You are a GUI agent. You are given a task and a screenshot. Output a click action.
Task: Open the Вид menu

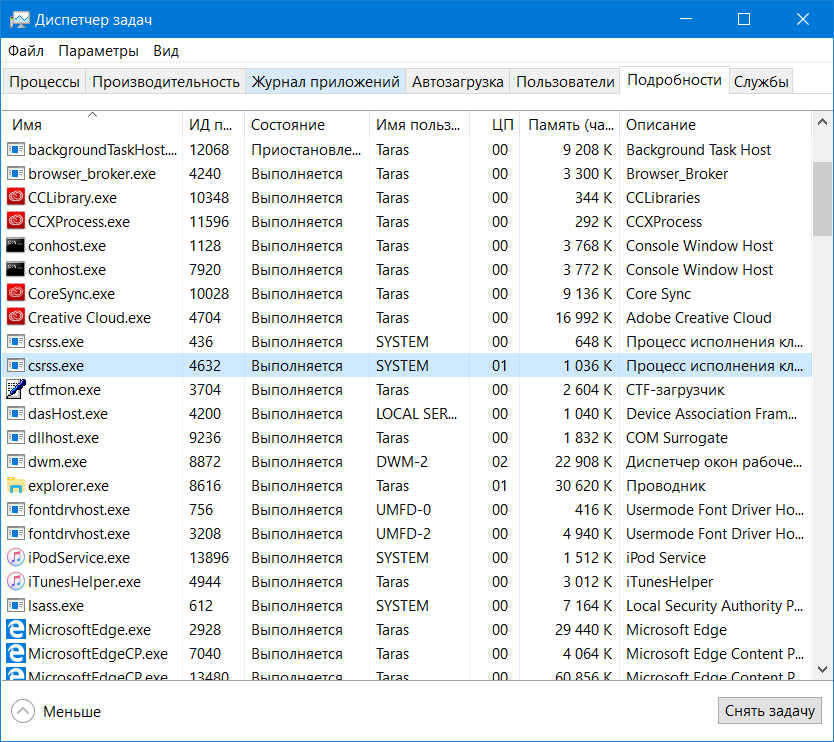point(166,51)
